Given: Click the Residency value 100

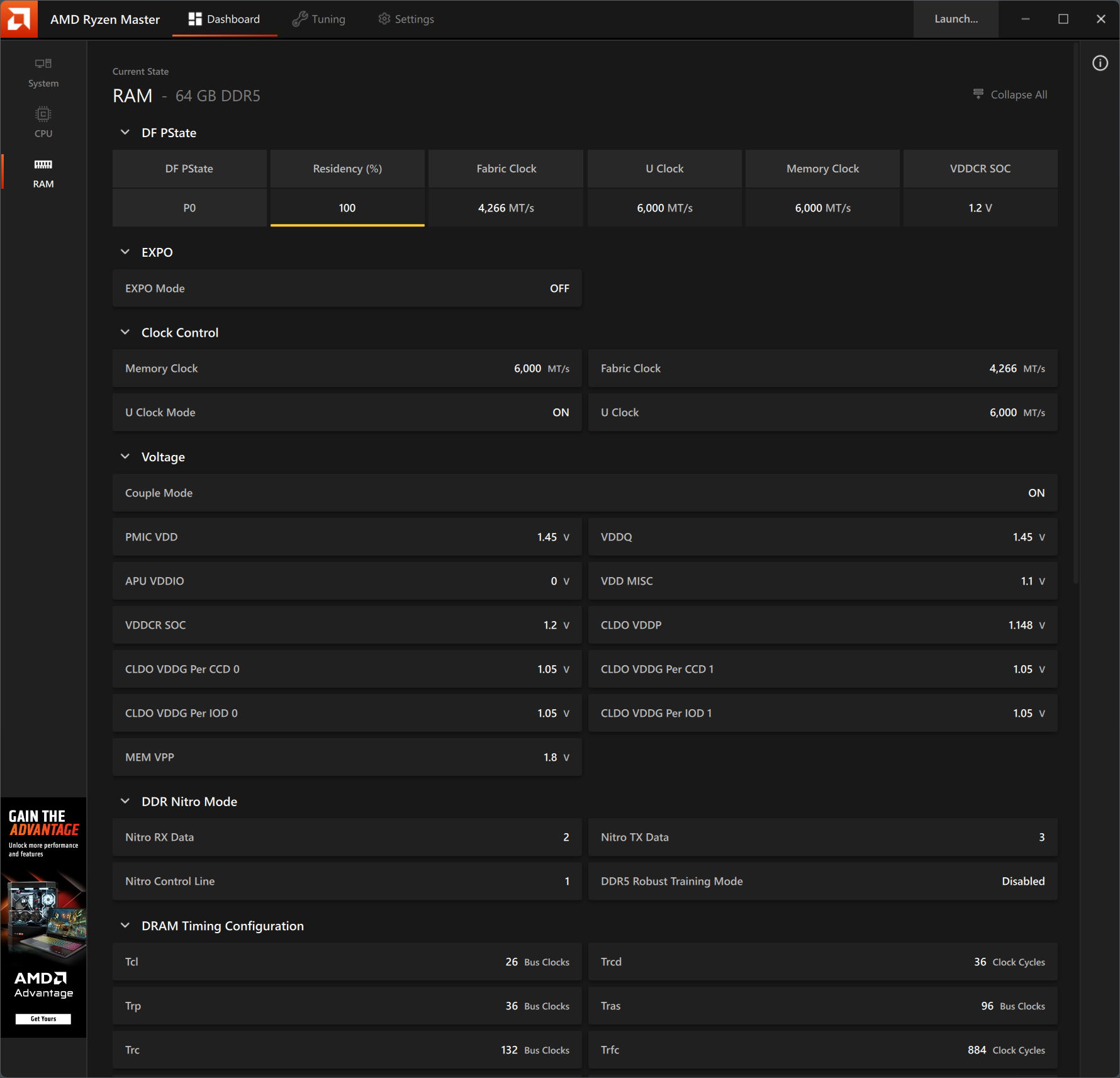Looking at the screenshot, I should (x=347, y=208).
